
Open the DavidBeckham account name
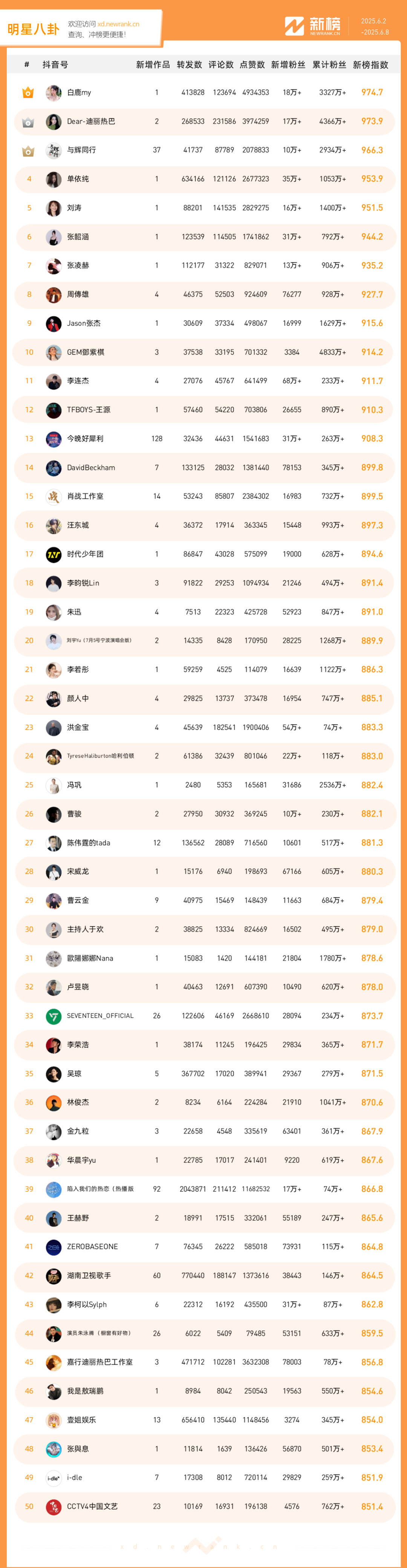(91, 467)
